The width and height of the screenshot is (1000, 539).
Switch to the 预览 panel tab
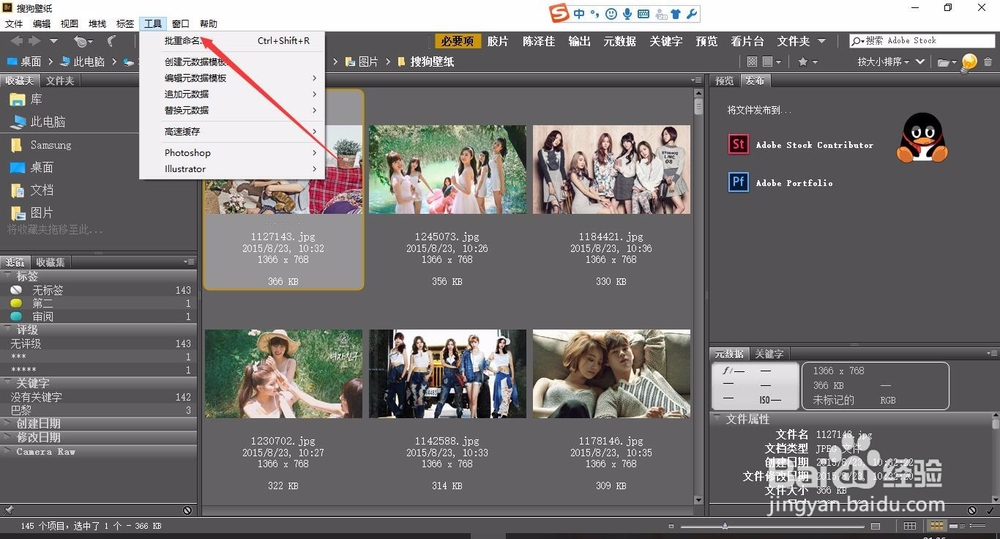(x=724, y=81)
